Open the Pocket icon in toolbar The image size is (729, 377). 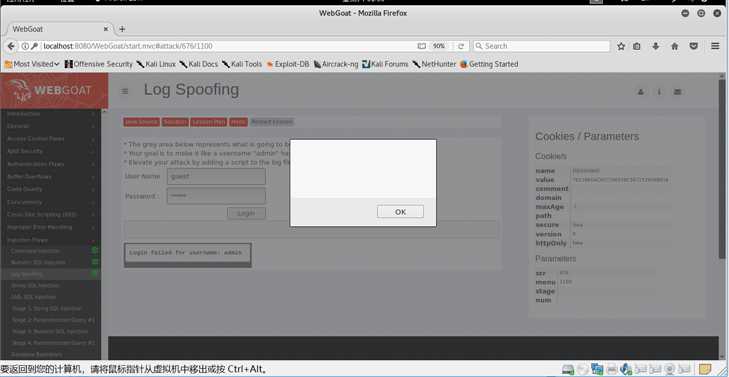[693, 46]
